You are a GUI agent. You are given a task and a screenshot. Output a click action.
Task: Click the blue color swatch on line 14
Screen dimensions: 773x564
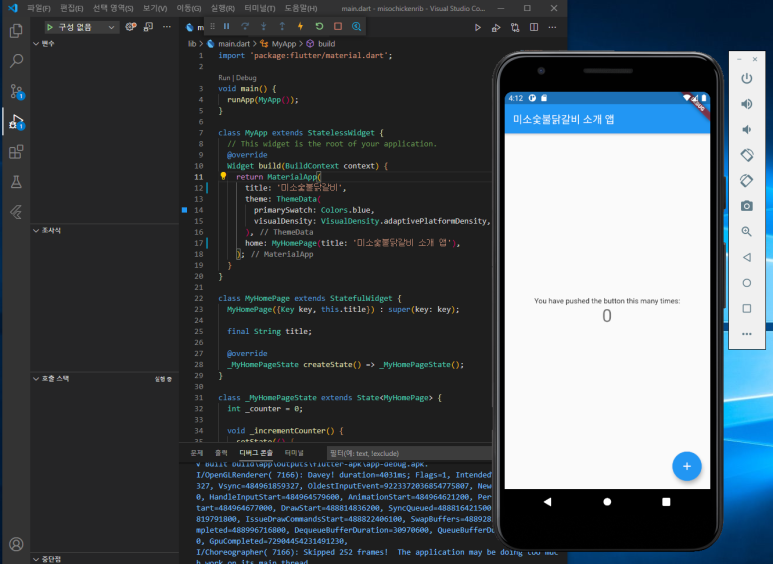pyautogui.click(x=184, y=210)
